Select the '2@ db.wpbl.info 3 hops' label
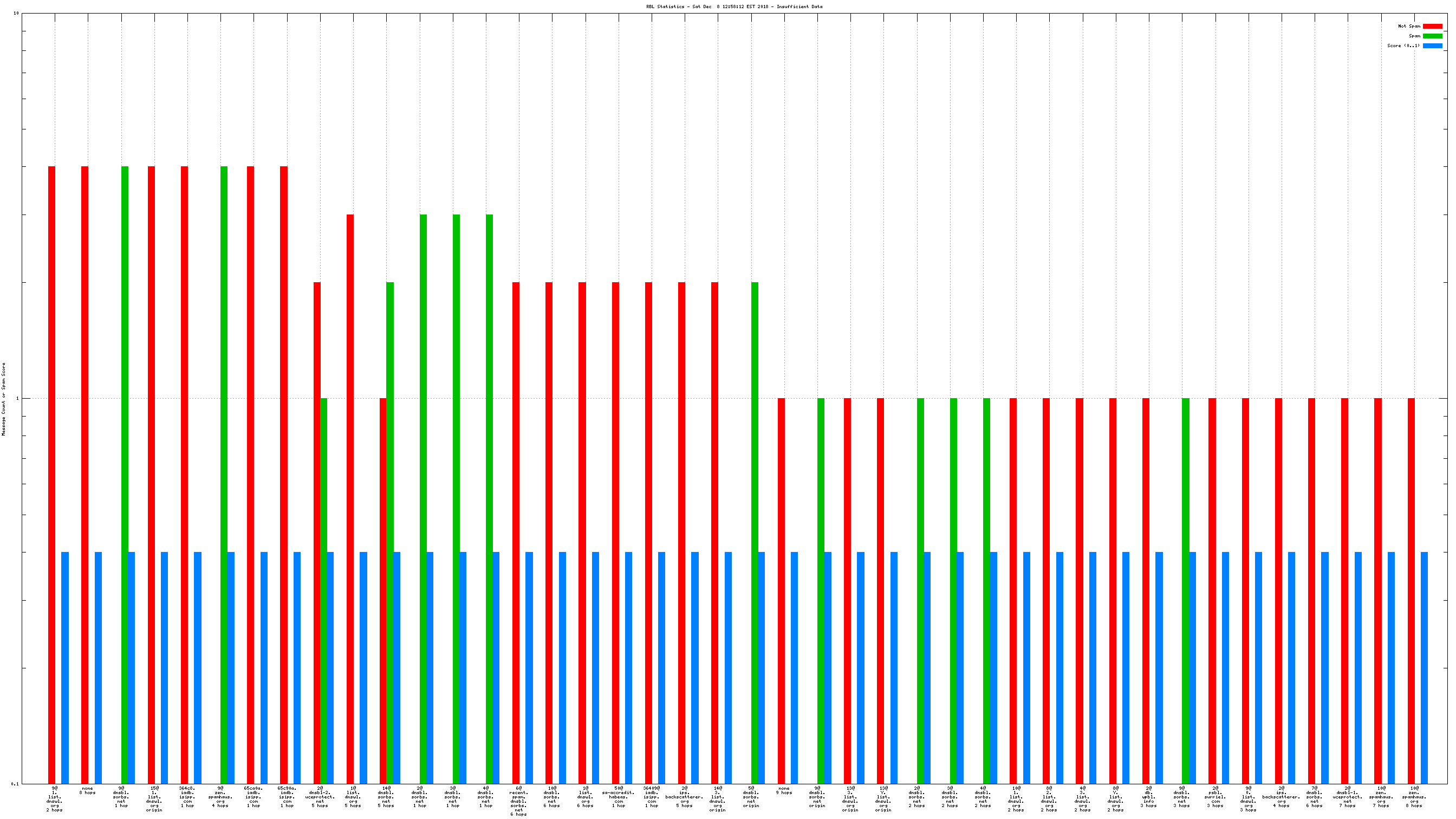Viewport: 1456px width, 819px height. click(x=1148, y=797)
